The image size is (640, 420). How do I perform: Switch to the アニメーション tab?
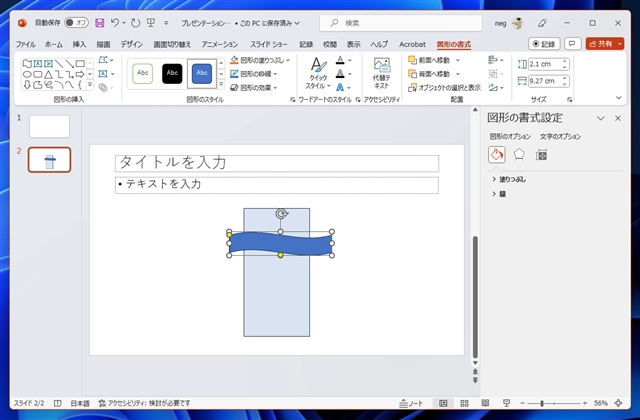(220, 44)
